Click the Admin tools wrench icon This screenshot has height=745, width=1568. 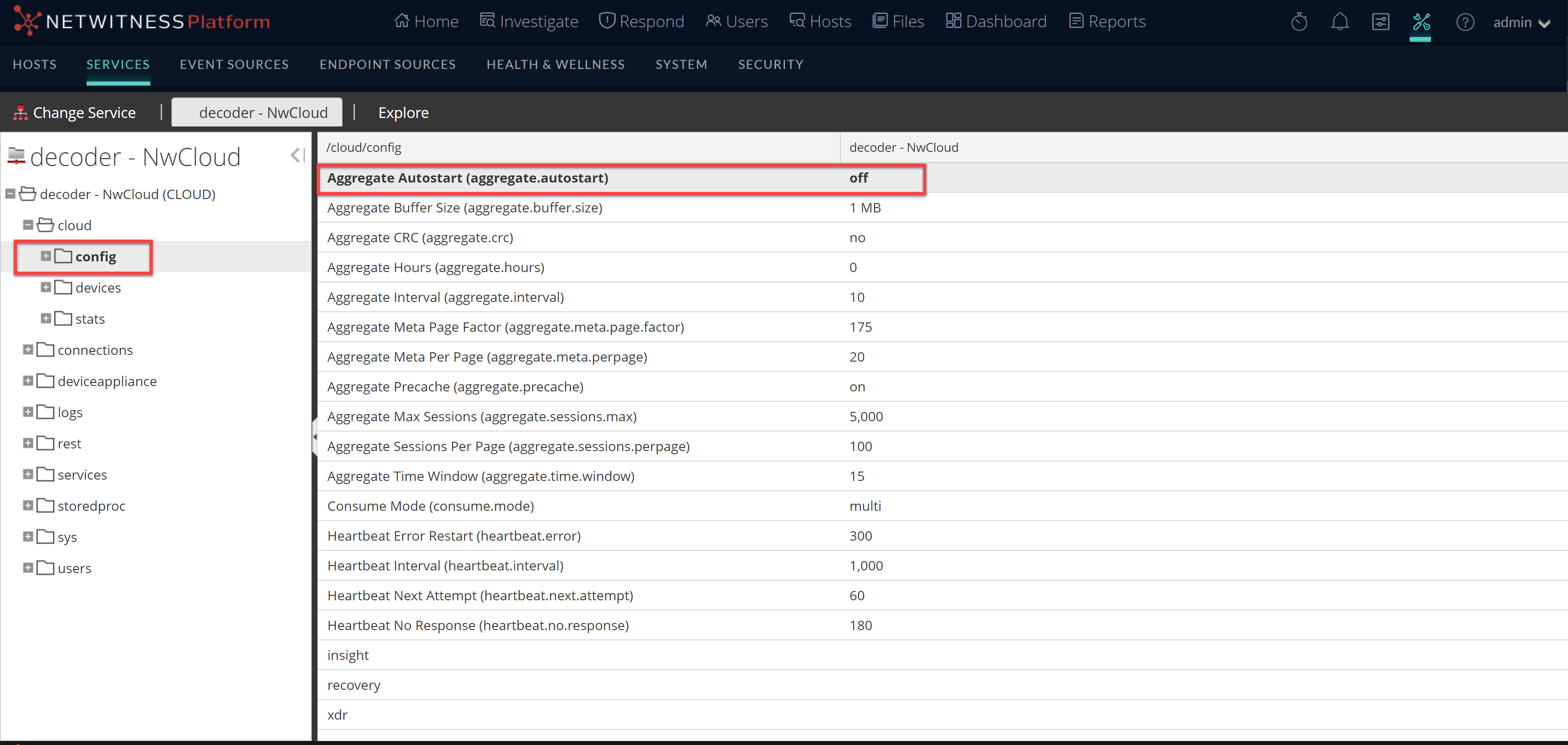pyautogui.click(x=1421, y=23)
